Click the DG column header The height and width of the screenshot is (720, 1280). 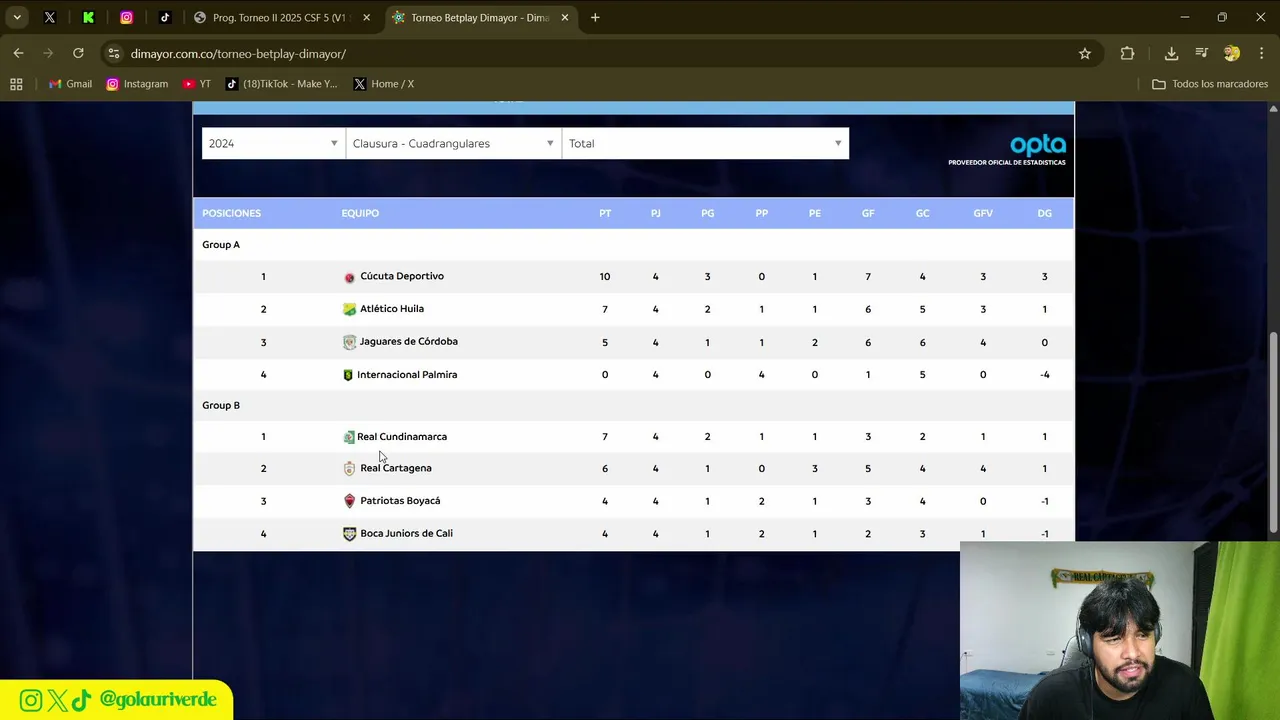pos(1045,213)
